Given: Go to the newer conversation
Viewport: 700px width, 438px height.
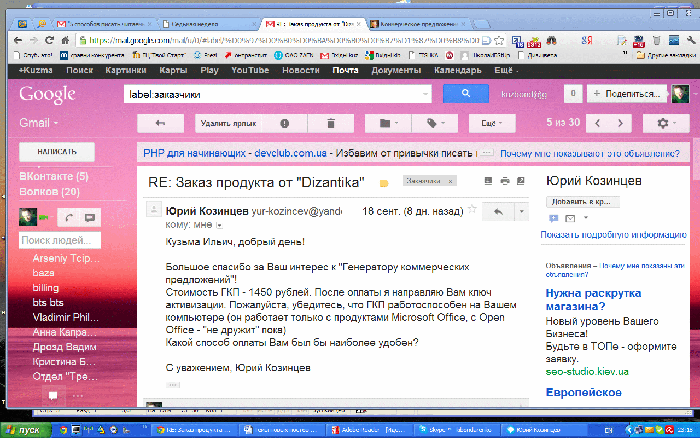Looking at the screenshot, I should click(598, 123).
